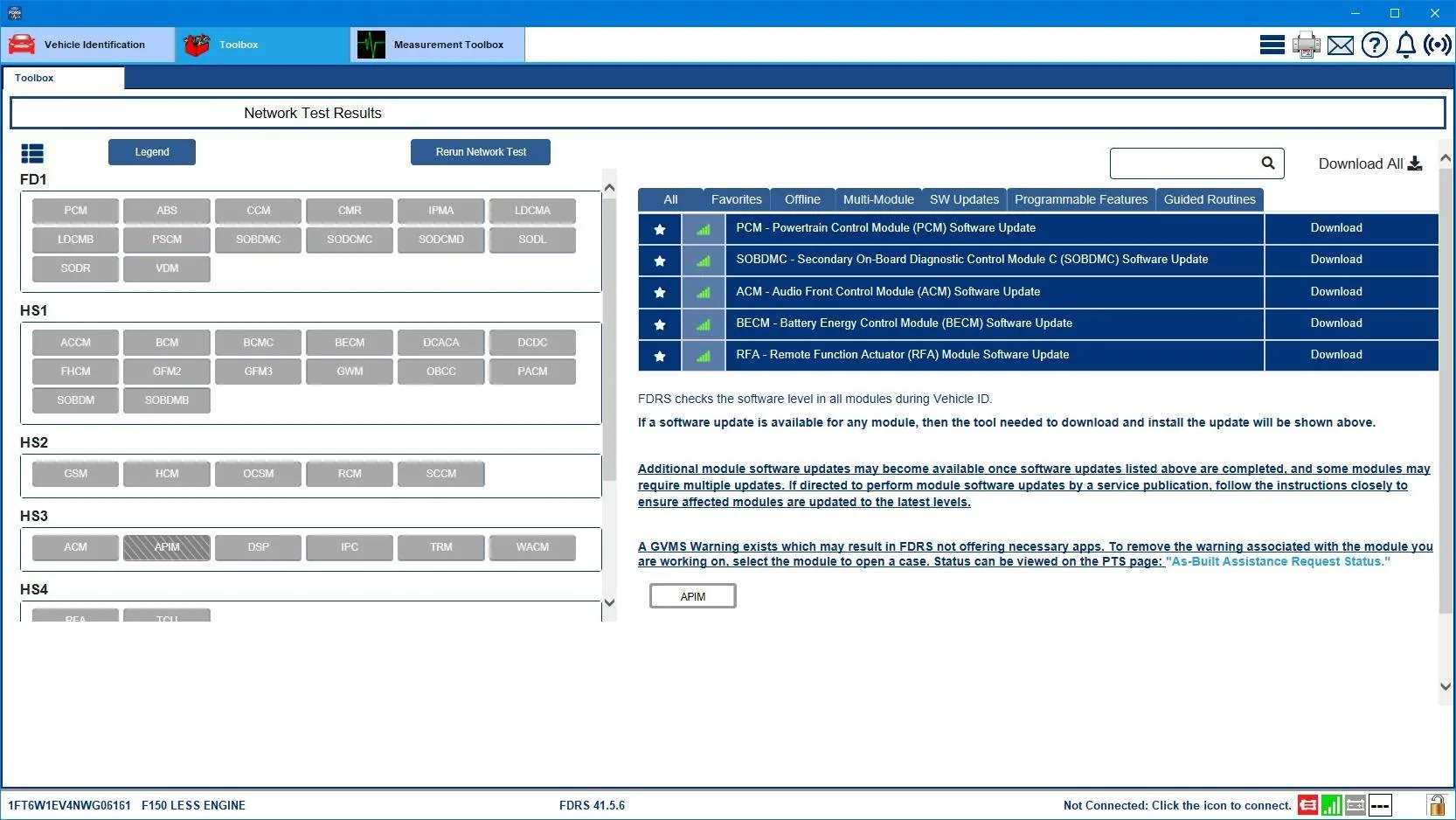Click the padlock icon in the status bar
Image resolution: width=1456 pixels, height=820 pixels.
coord(1436,804)
